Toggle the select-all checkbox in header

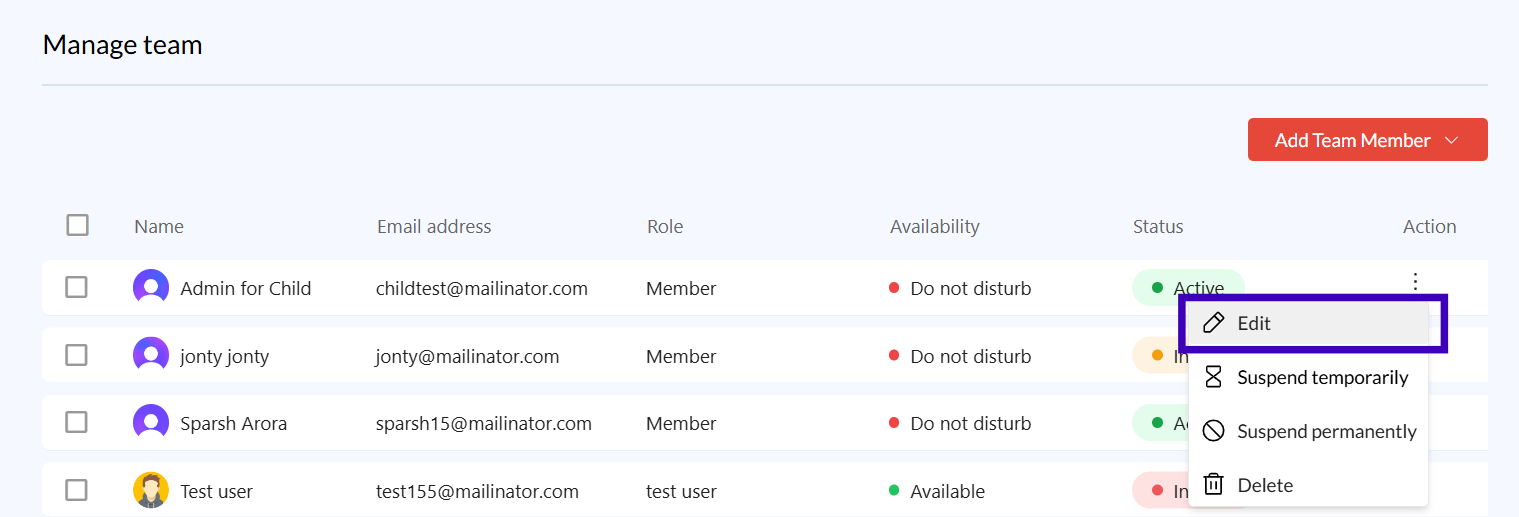(x=77, y=225)
